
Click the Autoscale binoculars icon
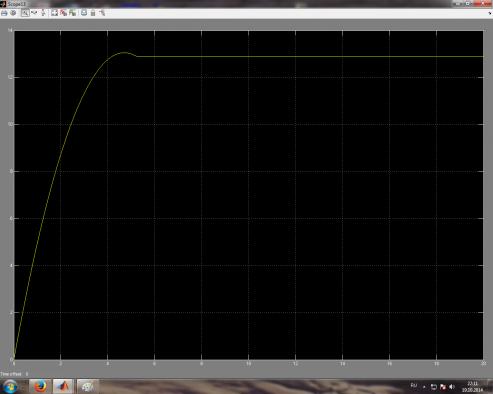(54, 13)
